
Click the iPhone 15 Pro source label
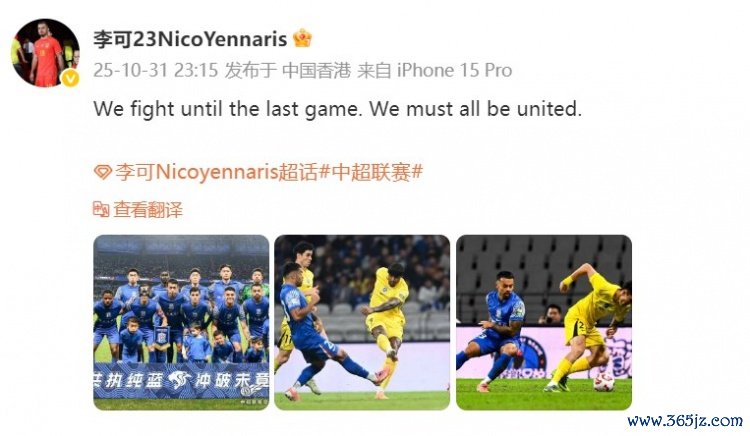tap(454, 70)
